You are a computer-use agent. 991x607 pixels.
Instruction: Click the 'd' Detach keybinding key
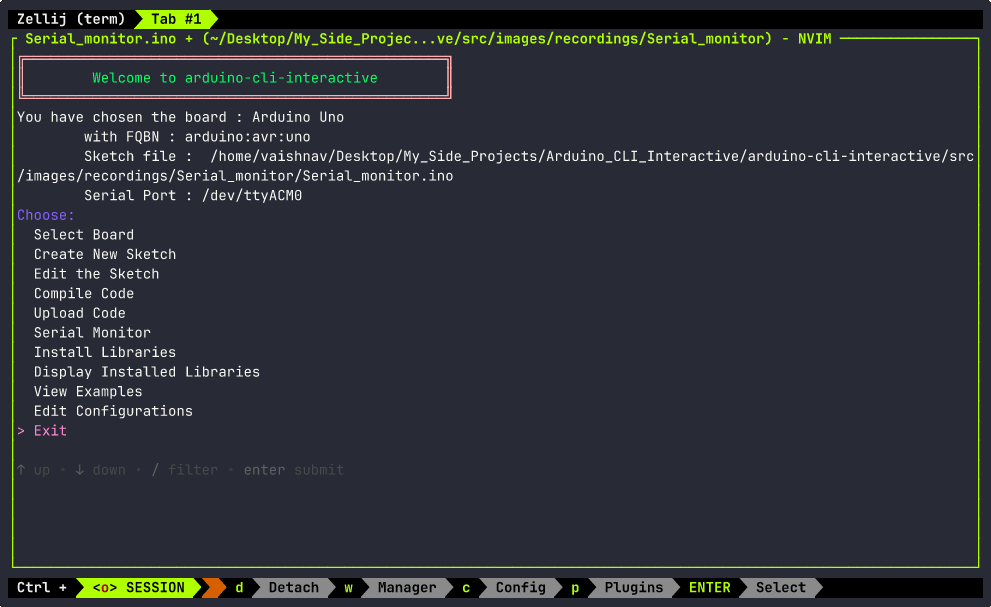[239, 587]
